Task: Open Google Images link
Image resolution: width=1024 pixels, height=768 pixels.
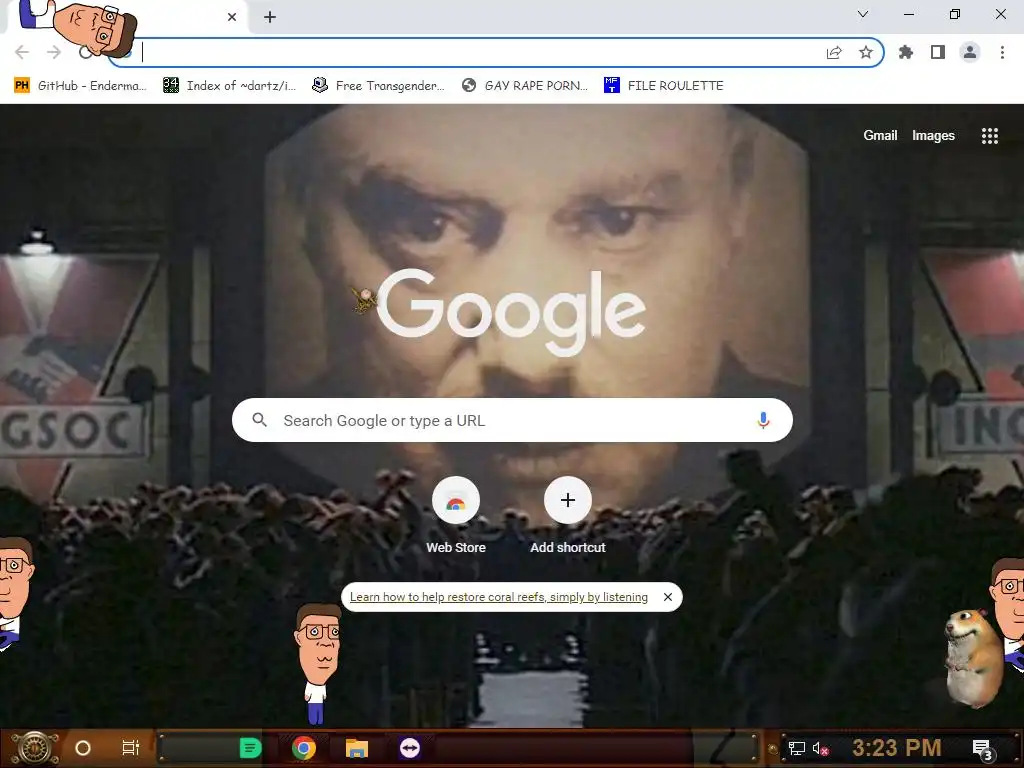Action: 933,135
